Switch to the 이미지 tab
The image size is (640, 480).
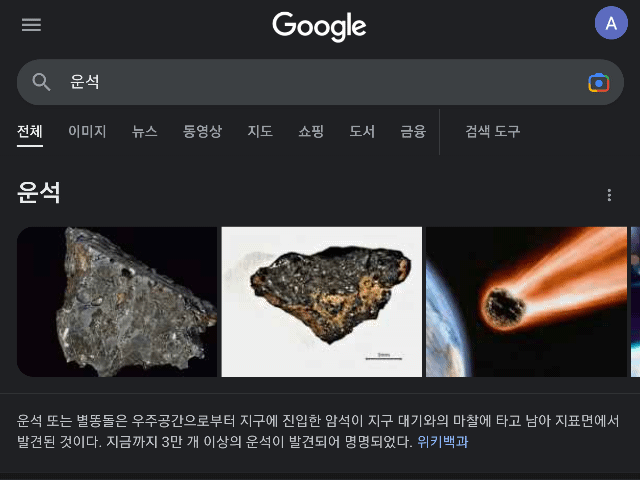[x=87, y=131]
